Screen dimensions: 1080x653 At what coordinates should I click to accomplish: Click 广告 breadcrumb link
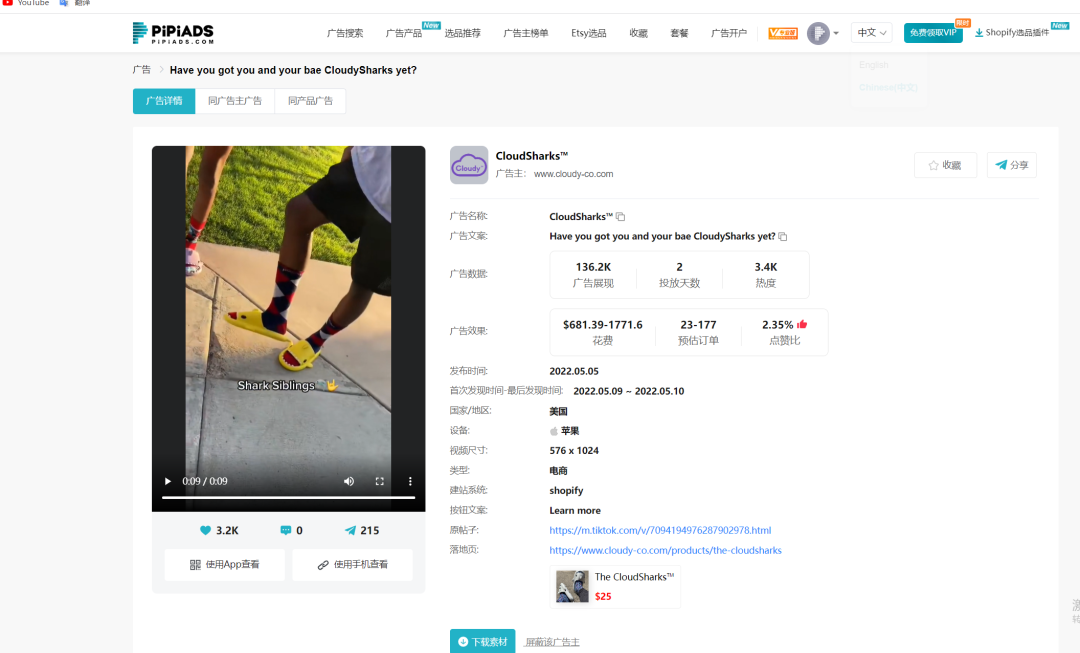click(142, 70)
